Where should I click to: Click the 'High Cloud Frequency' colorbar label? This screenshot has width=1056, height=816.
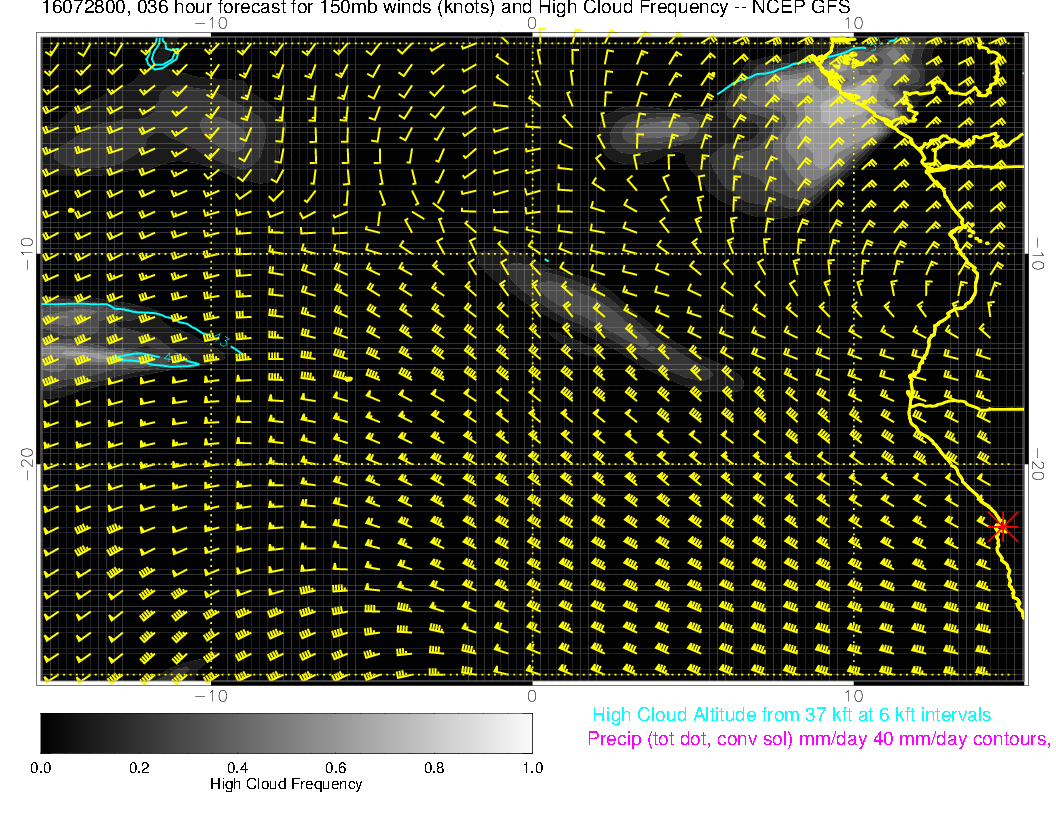point(286,784)
